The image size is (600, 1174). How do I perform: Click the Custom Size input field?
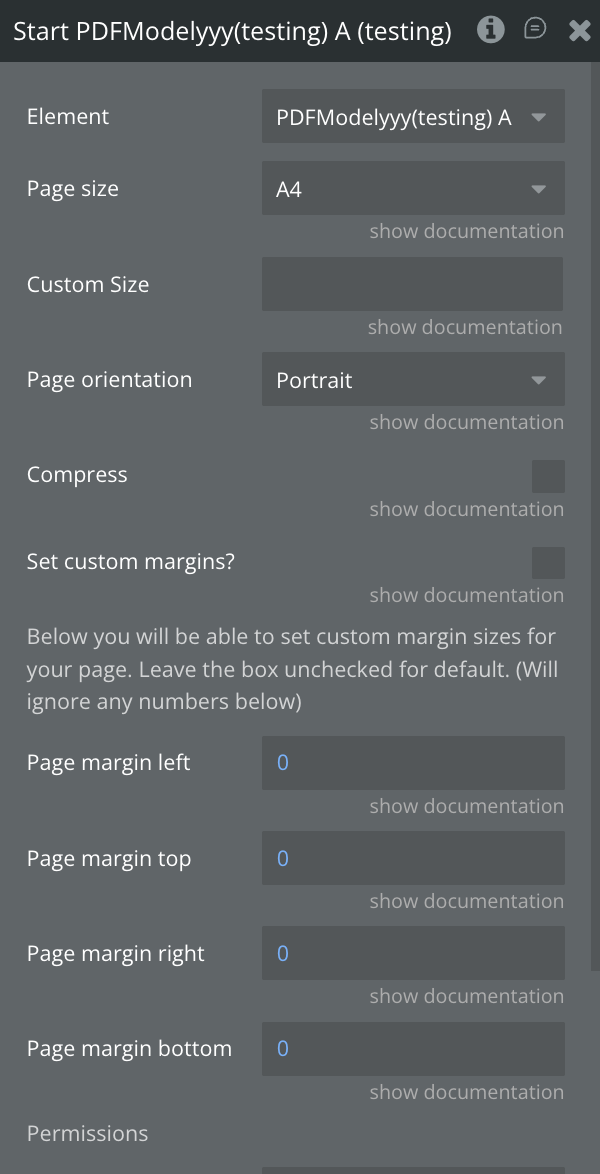(412, 284)
